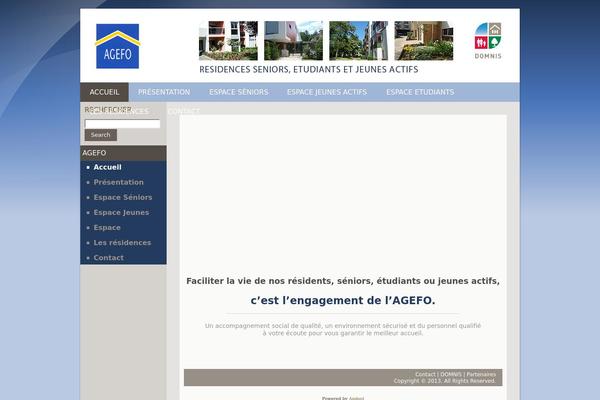
Task: Select the ACCUEIL tab in top navigation
Action: point(104,92)
